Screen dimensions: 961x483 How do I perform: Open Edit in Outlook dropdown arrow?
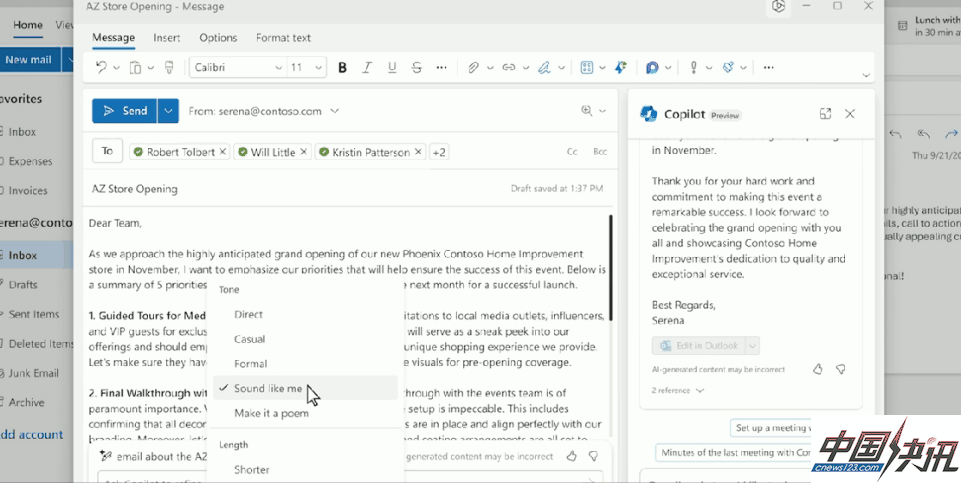point(753,346)
